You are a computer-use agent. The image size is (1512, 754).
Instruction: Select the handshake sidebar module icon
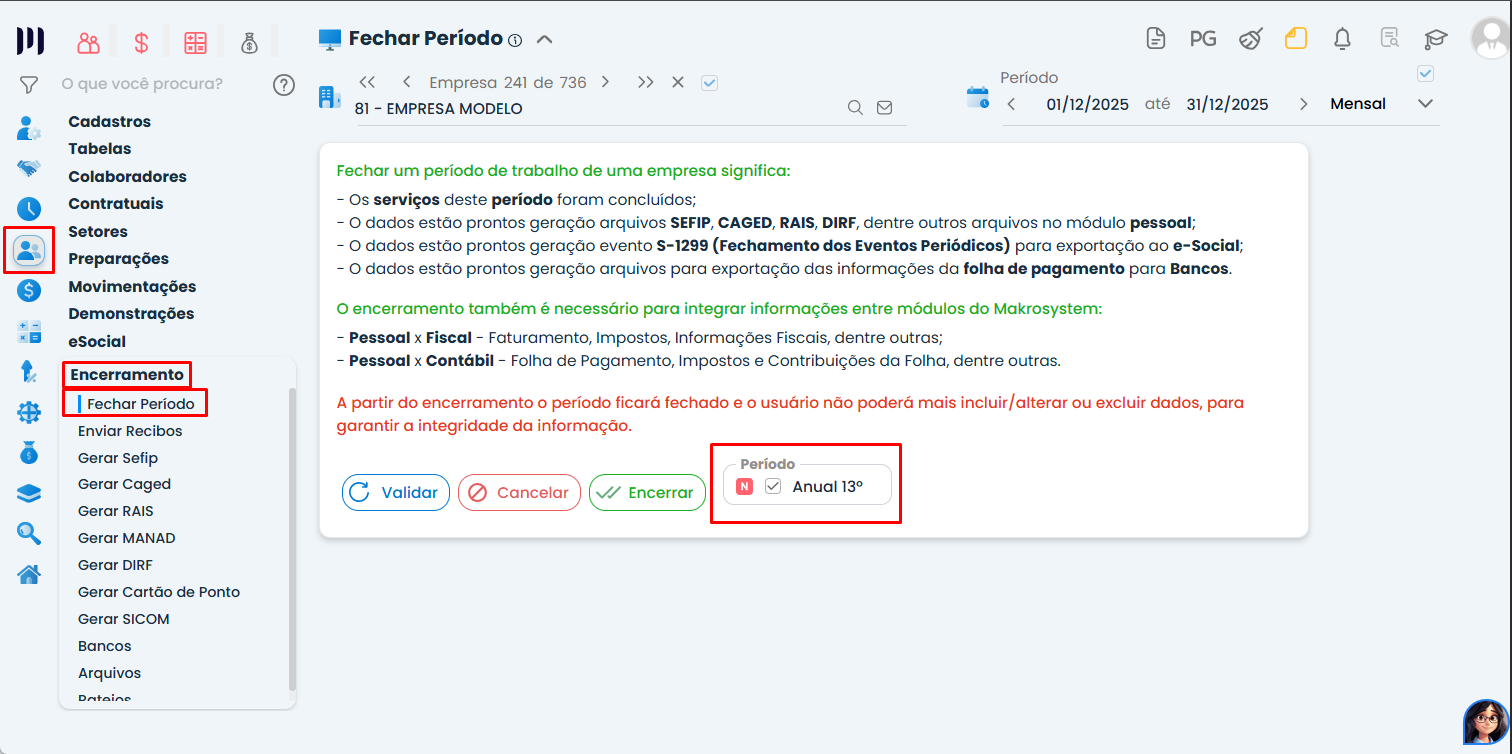point(29,168)
